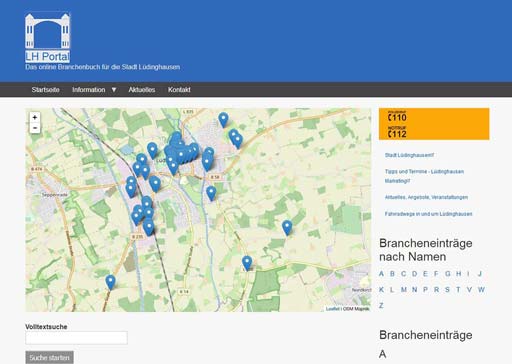Image resolution: width=512 pixels, height=364 pixels.
Task: Select the northernmost map marker near L 835
Action: (x=223, y=120)
